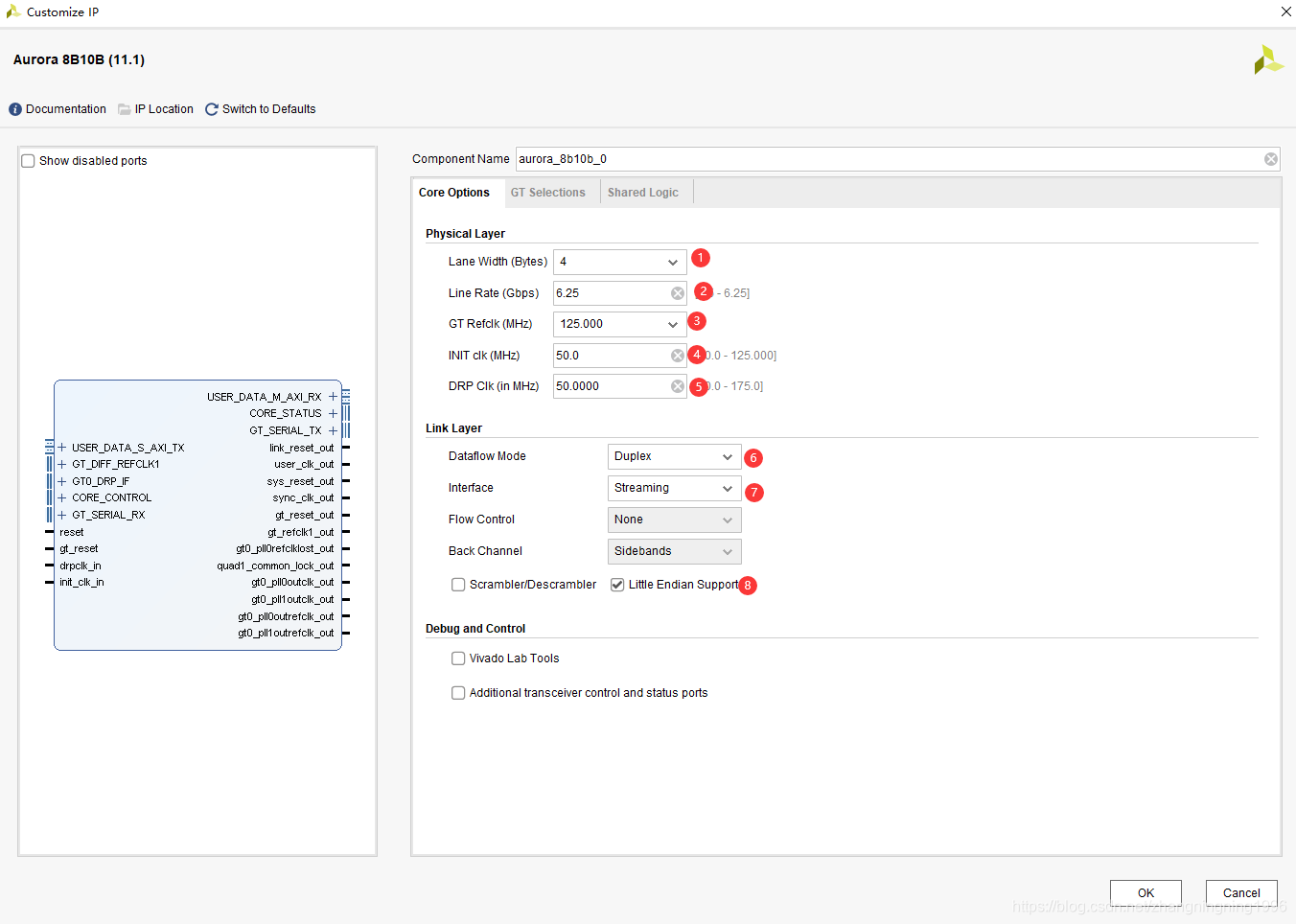Toggle Show disabled ports checkbox

click(29, 161)
